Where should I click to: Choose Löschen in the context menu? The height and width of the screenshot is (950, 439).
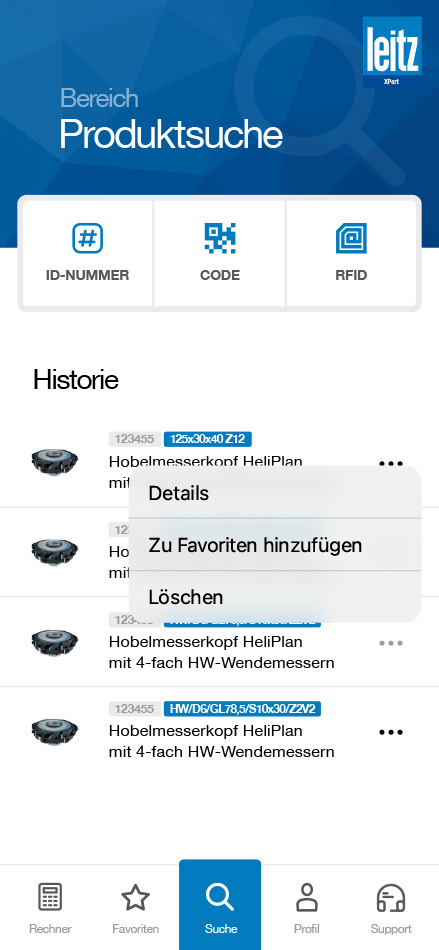click(275, 597)
